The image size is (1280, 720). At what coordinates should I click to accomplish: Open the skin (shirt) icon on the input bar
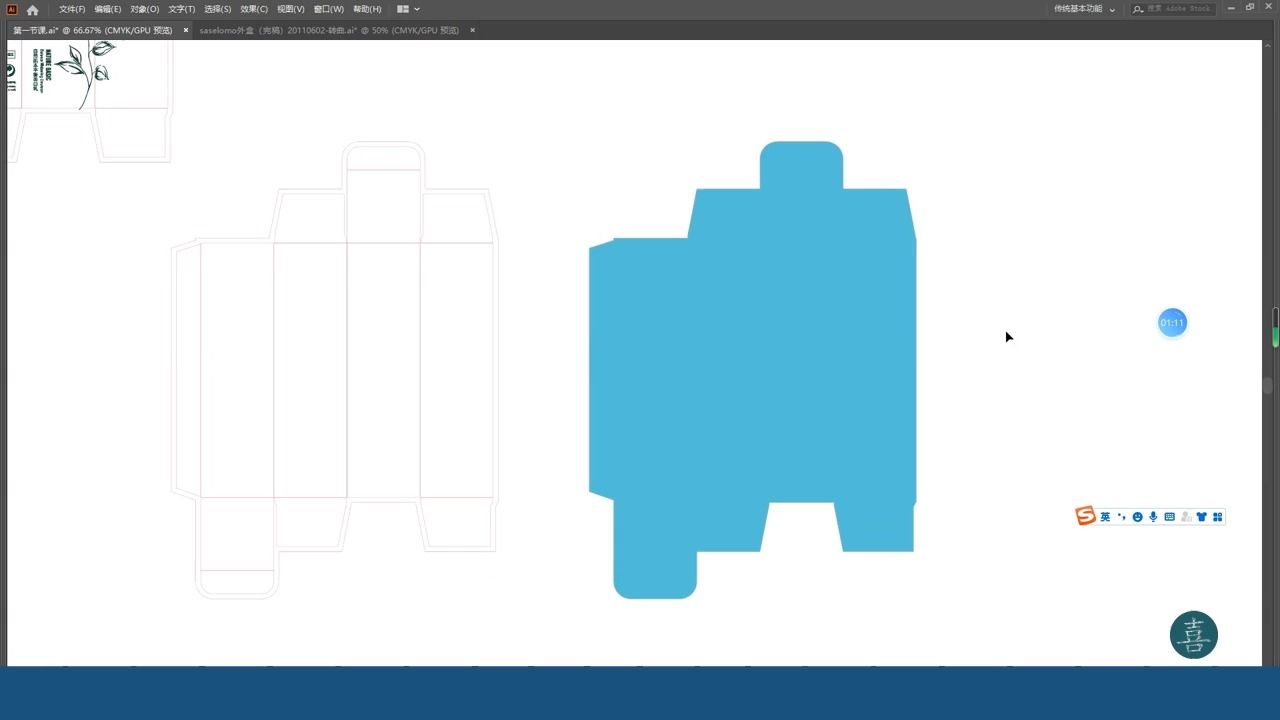(x=1202, y=517)
